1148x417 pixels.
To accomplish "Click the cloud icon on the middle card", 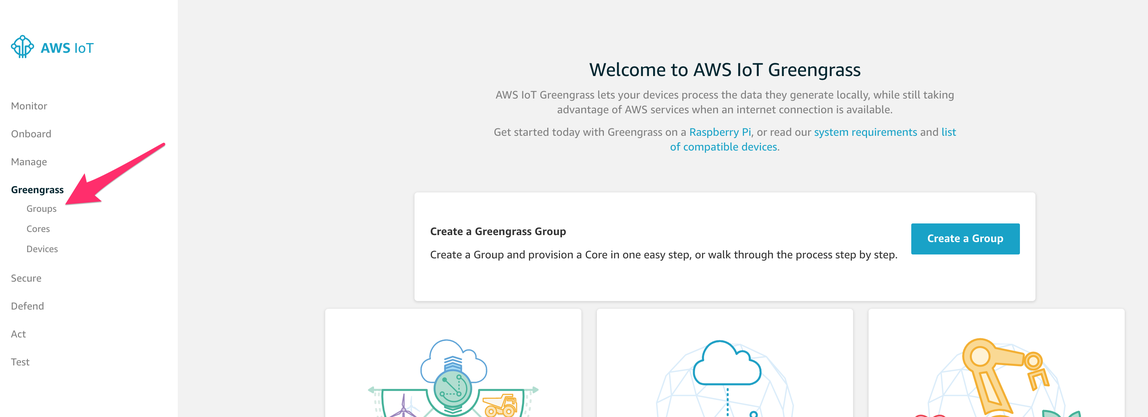I will click(x=727, y=362).
